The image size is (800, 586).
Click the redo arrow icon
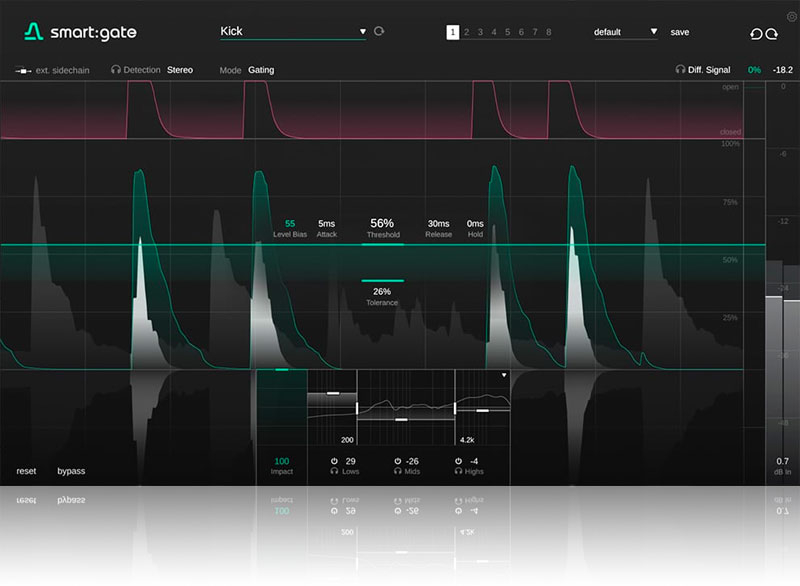(772, 33)
